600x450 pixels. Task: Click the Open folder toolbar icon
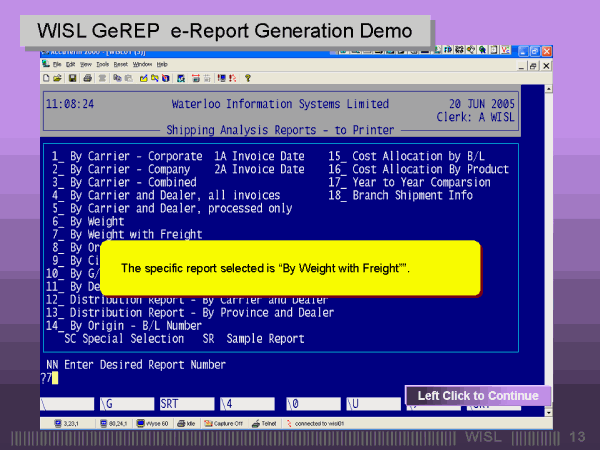pyautogui.click(x=58, y=77)
